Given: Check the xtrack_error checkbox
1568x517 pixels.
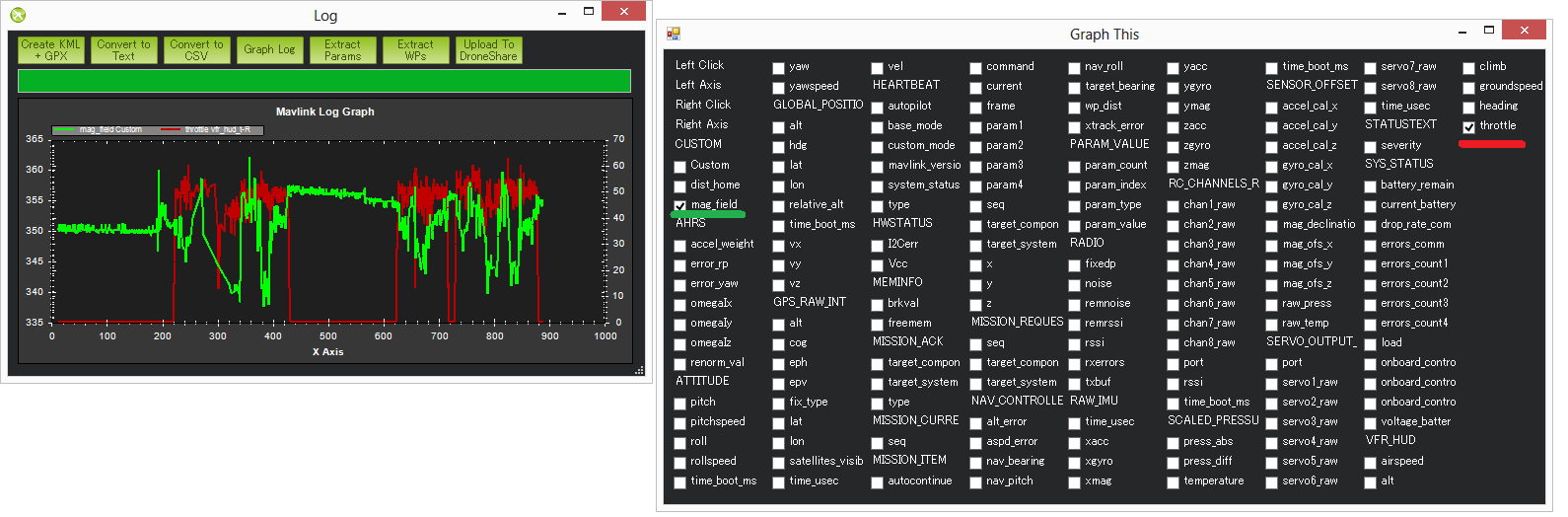Looking at the screenshot, I should pyautogui.click(x=1074, y=127).
